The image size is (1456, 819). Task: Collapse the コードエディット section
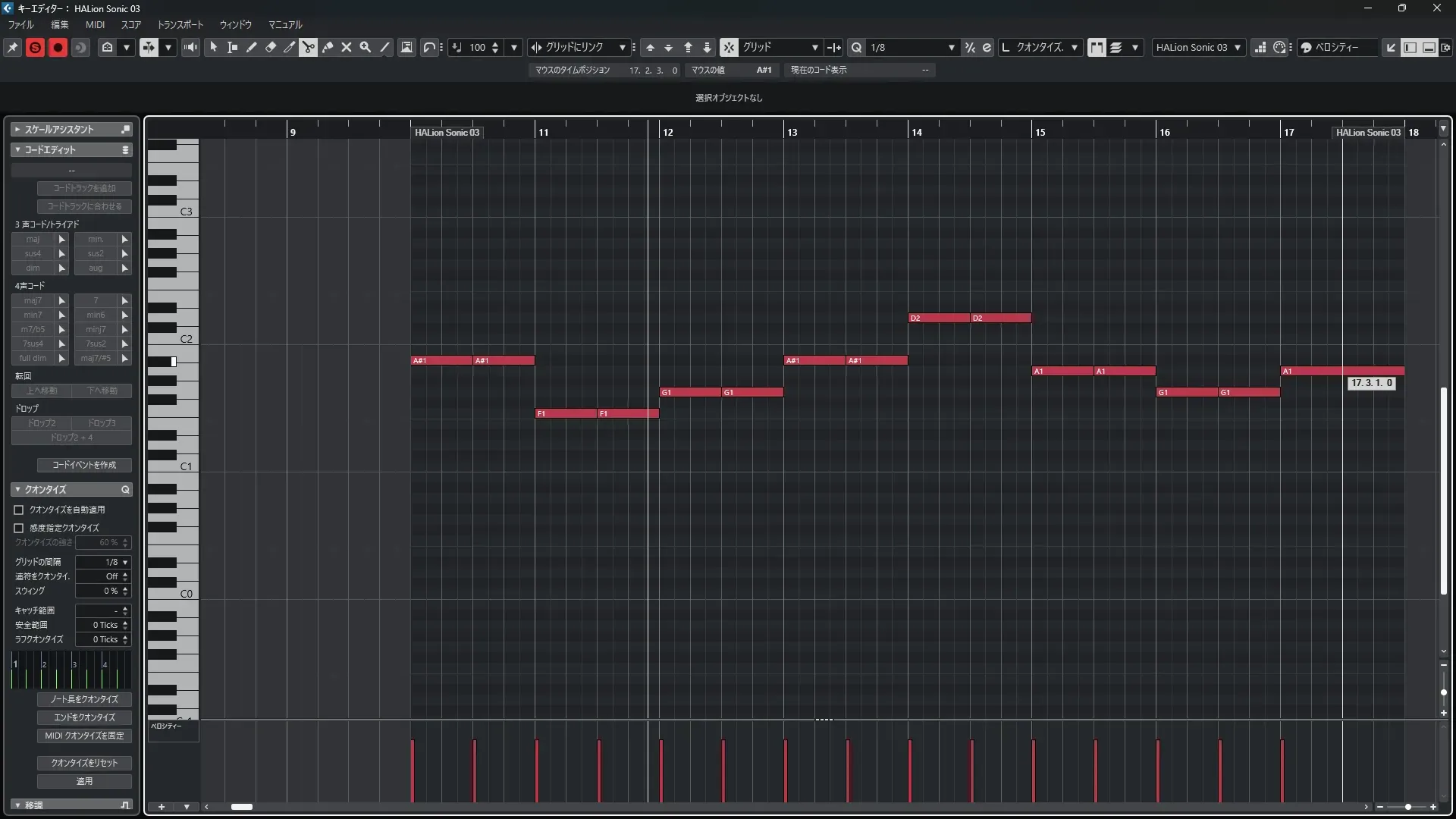click(x=17, y=149)
